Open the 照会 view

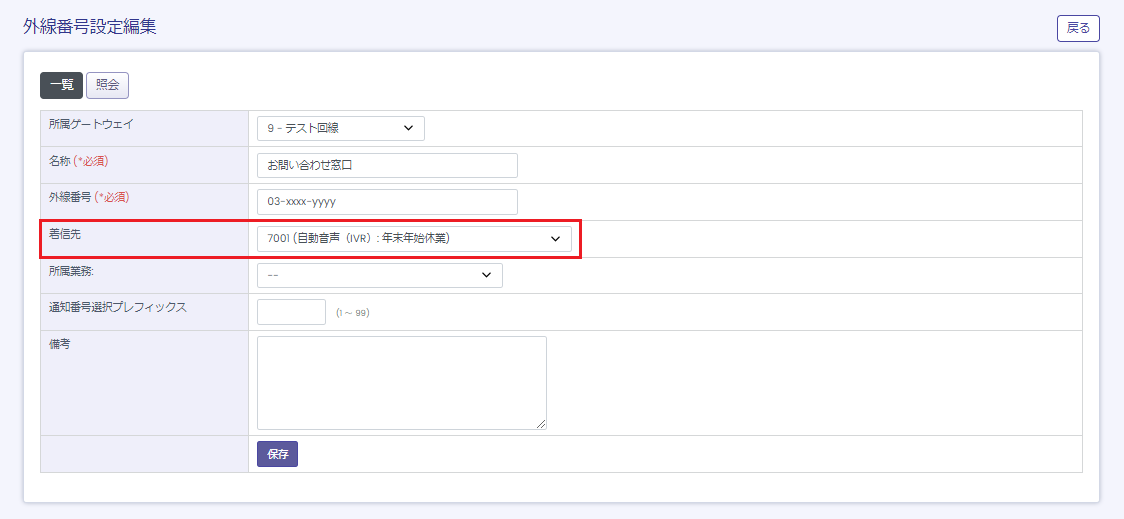(x=107, y=85)
